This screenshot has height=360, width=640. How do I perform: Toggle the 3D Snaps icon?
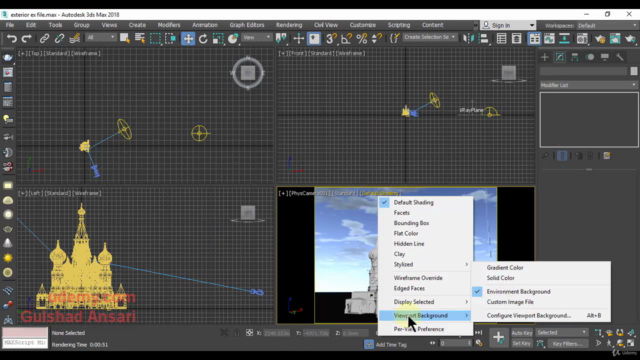click(x=331, y=38)
